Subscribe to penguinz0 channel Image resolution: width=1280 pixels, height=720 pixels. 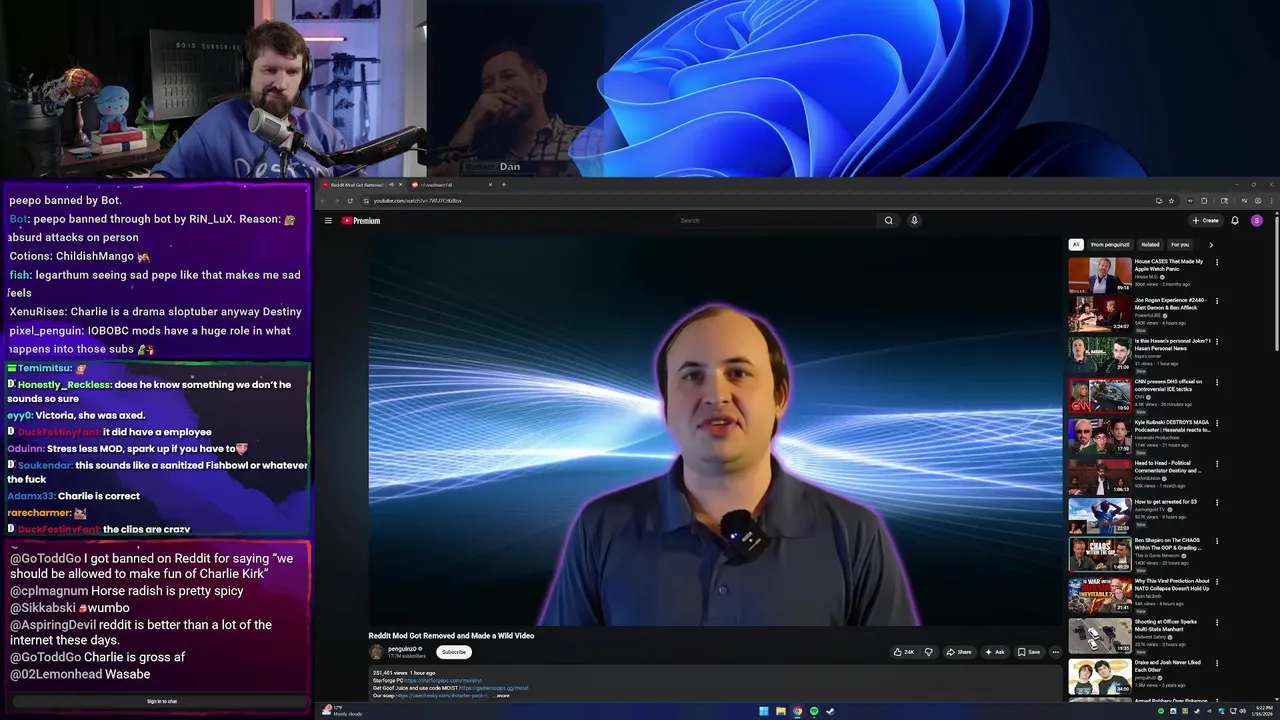(x=454, y=652)
